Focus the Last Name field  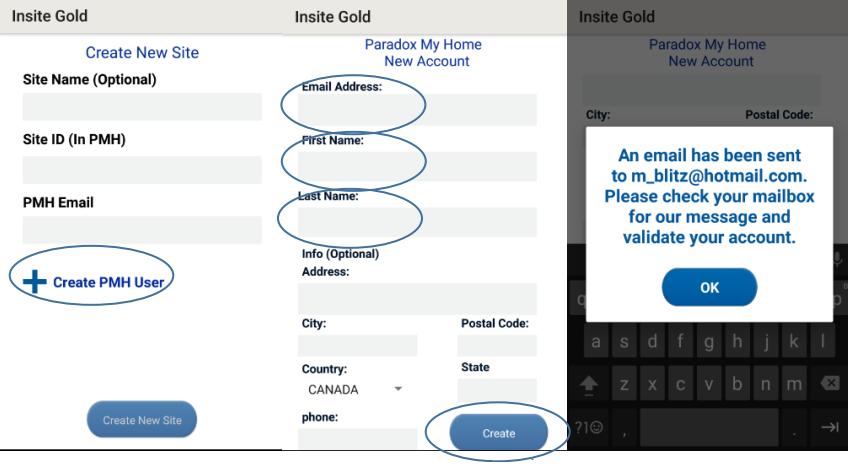[x=417, y=222]
